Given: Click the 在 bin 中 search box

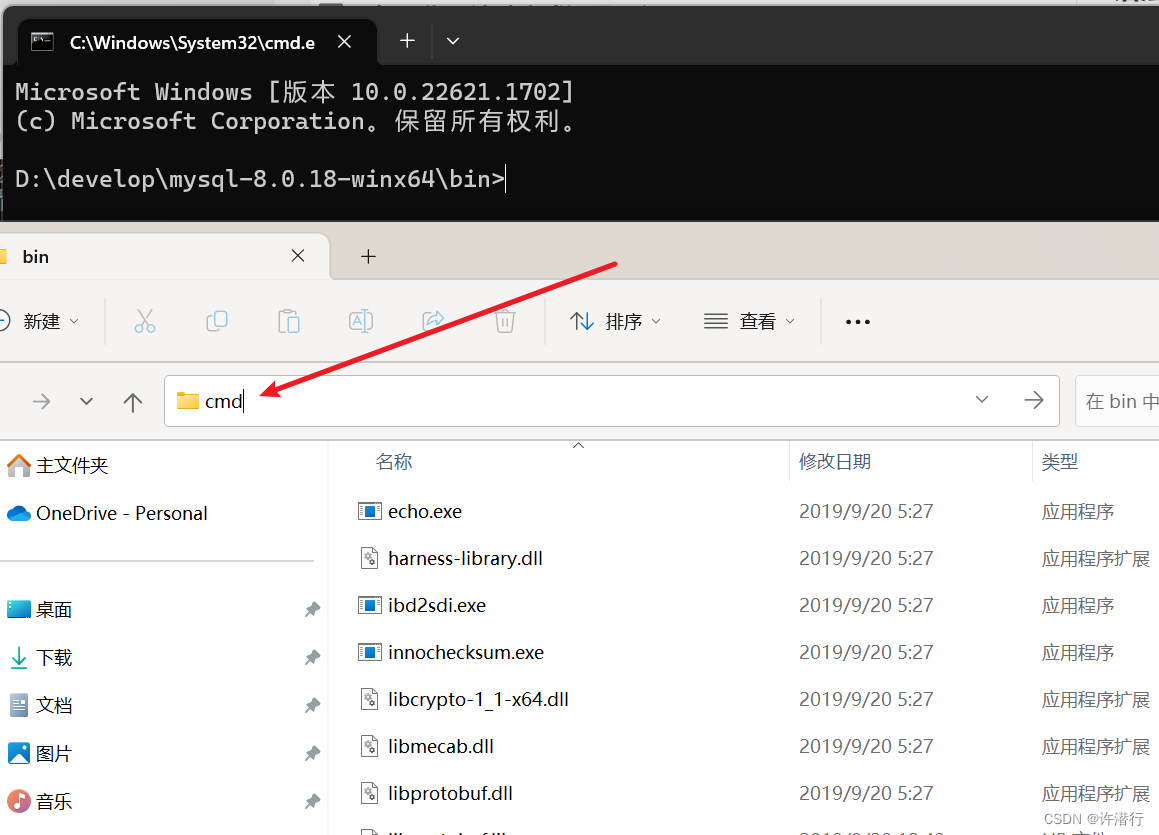Looking at the screenshot, I should click(x=1118, y=400).
